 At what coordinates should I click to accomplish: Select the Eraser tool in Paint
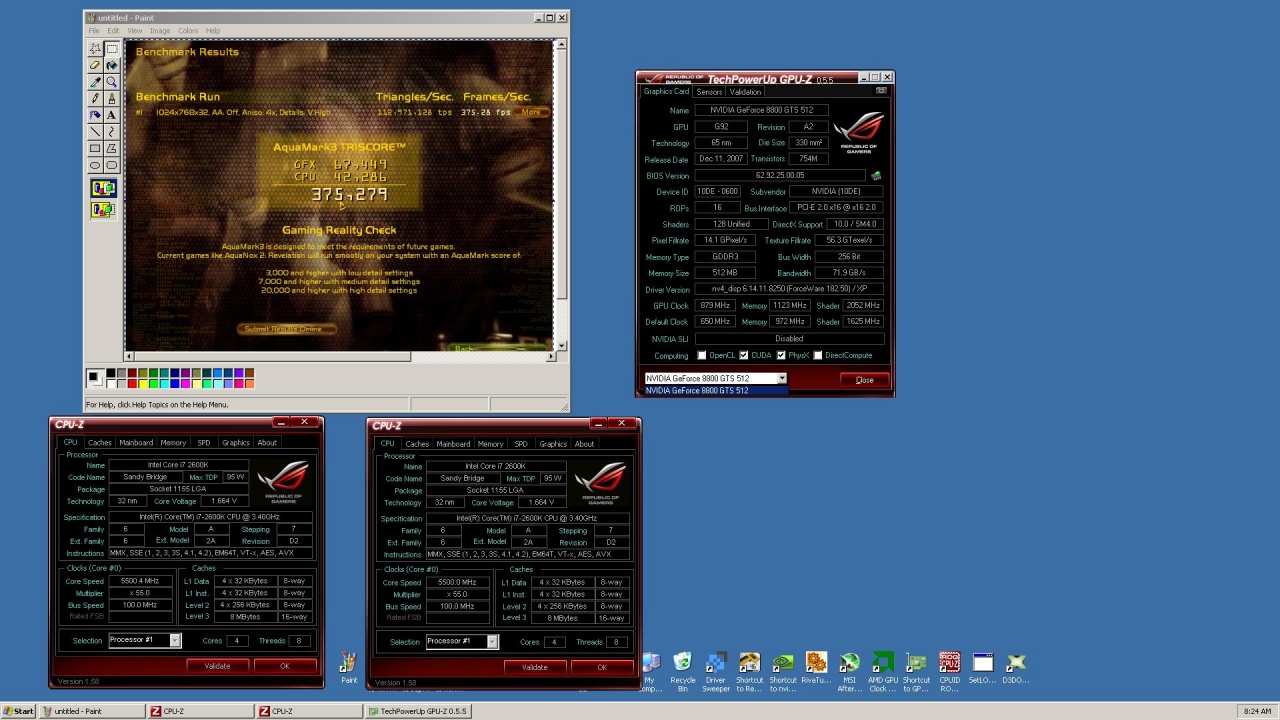click(95, 65)
